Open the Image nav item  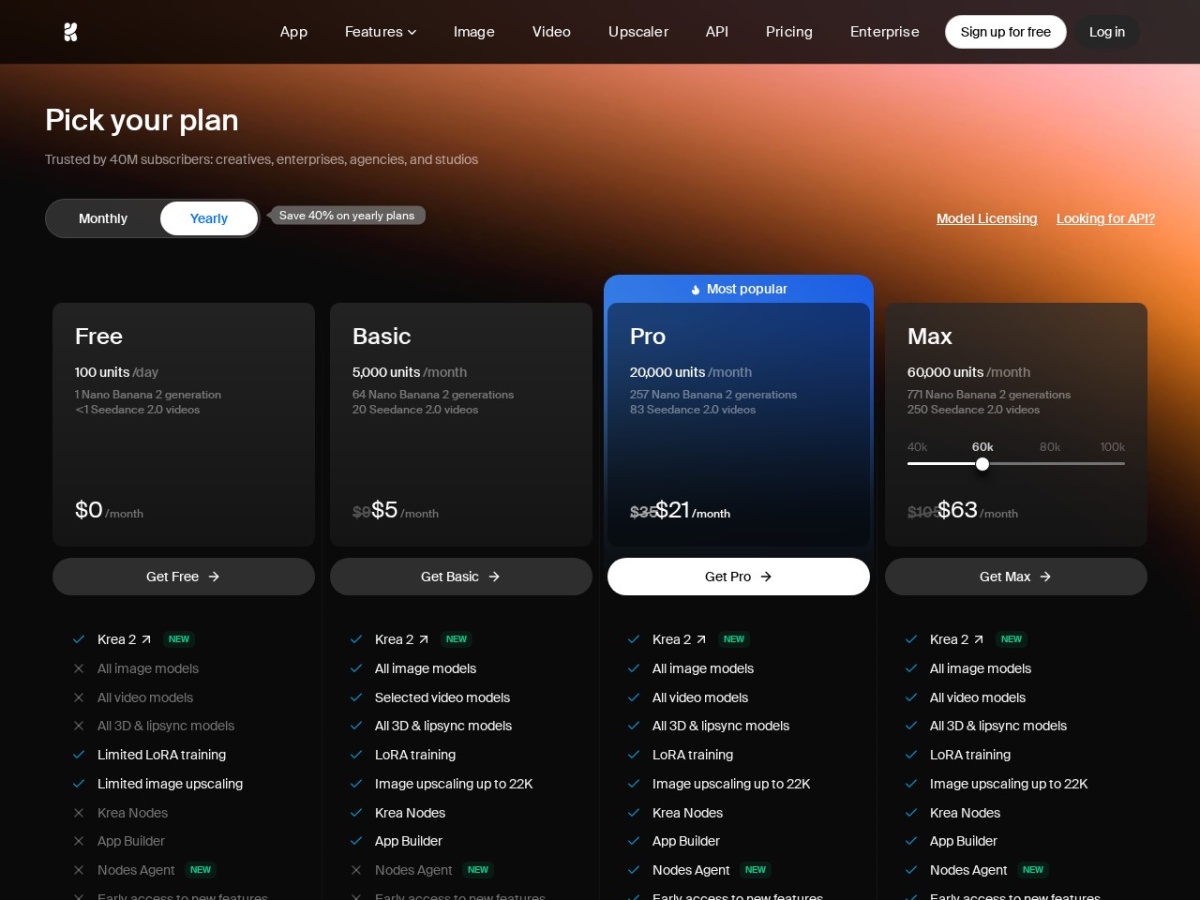pyautogui.click(x=474, y=32)
